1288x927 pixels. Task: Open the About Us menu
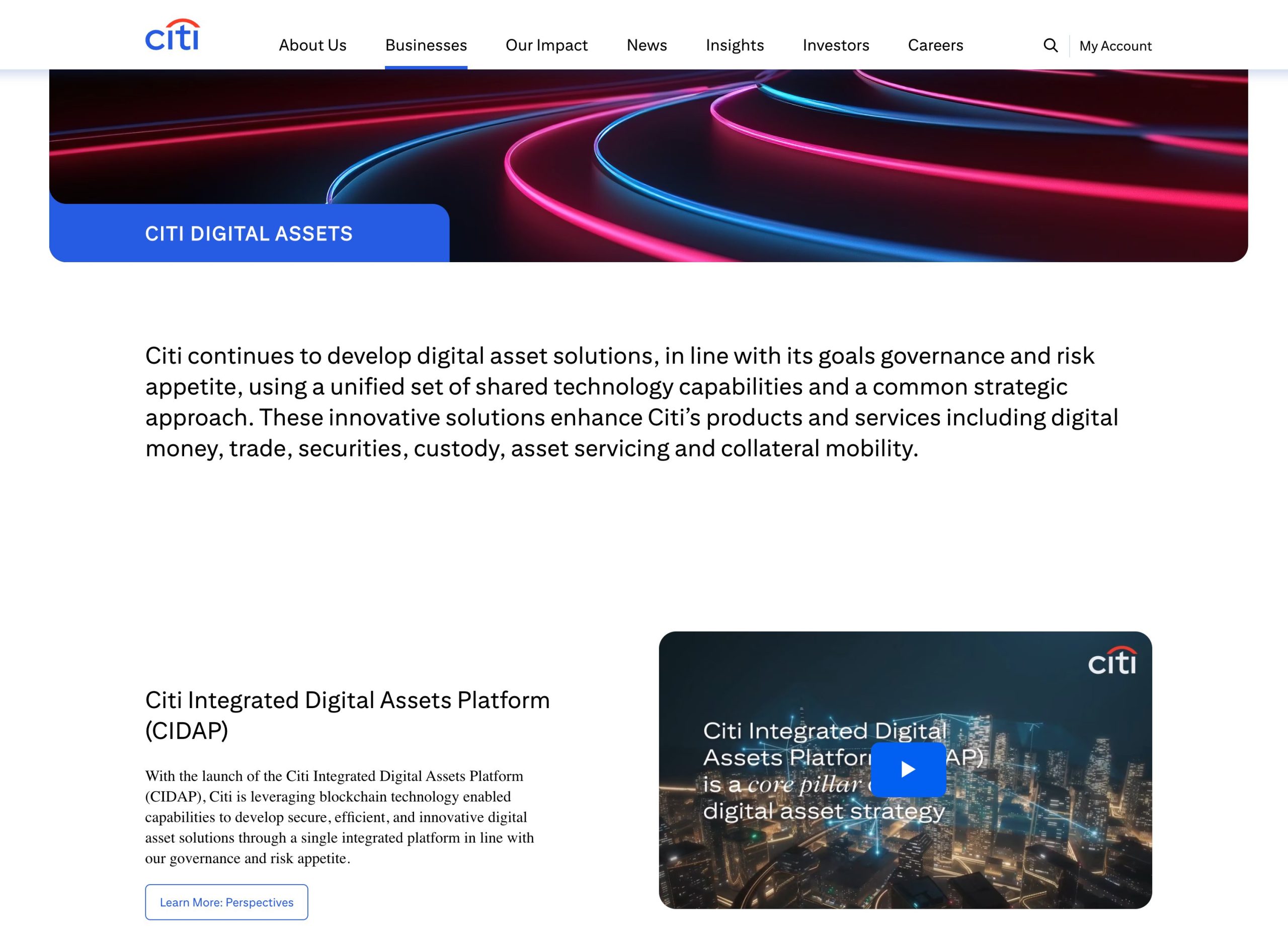312,45
